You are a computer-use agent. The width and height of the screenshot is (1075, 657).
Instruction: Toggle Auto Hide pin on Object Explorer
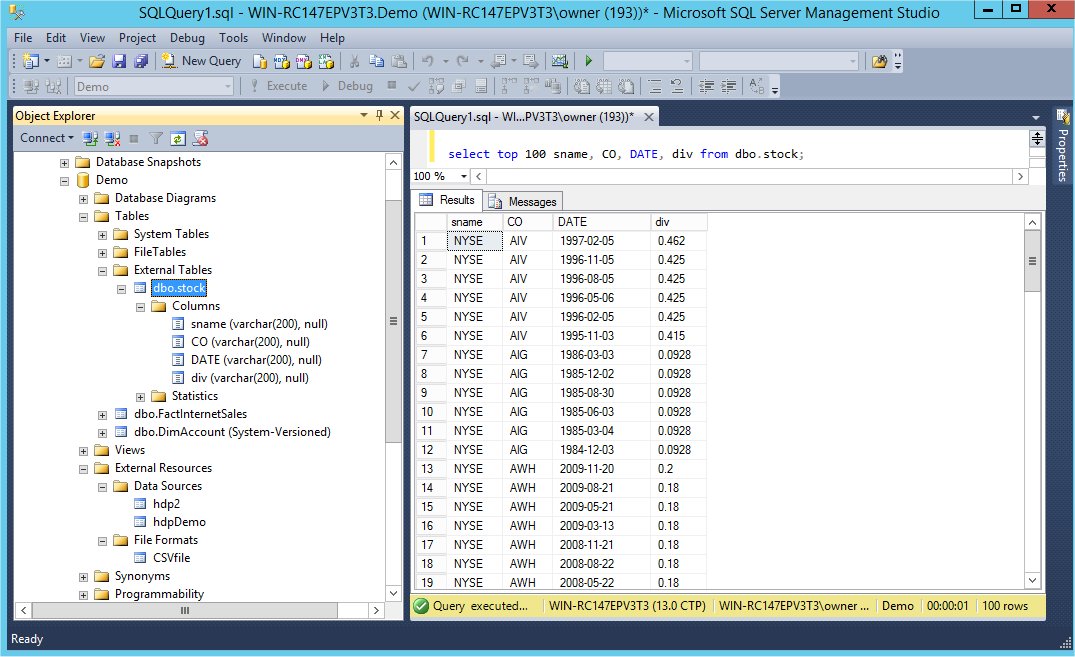(378, 115)
